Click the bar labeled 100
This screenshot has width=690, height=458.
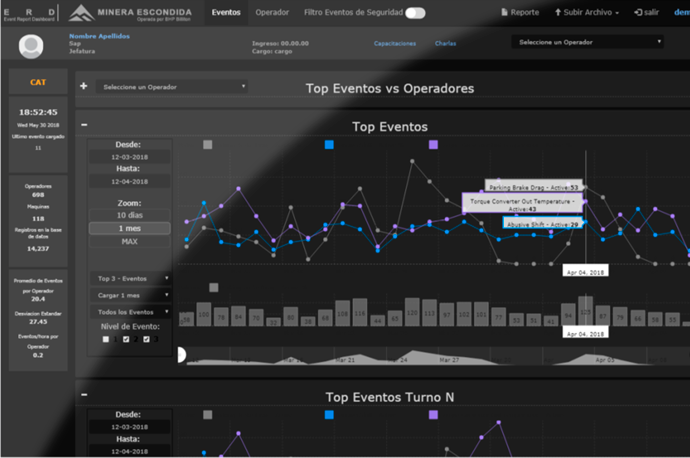click(203, 314)
